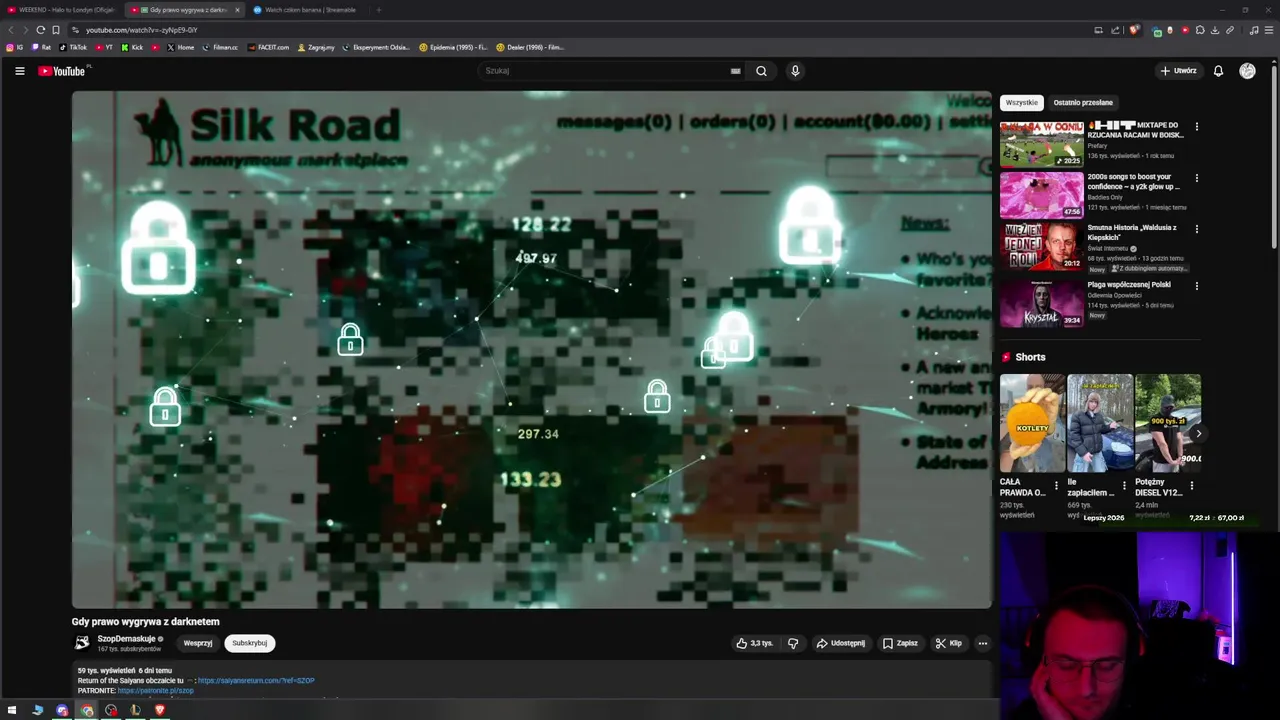Screen dimensions: 1280x720
Task: Open Windows Start menu
Action: tap(12, 710)
